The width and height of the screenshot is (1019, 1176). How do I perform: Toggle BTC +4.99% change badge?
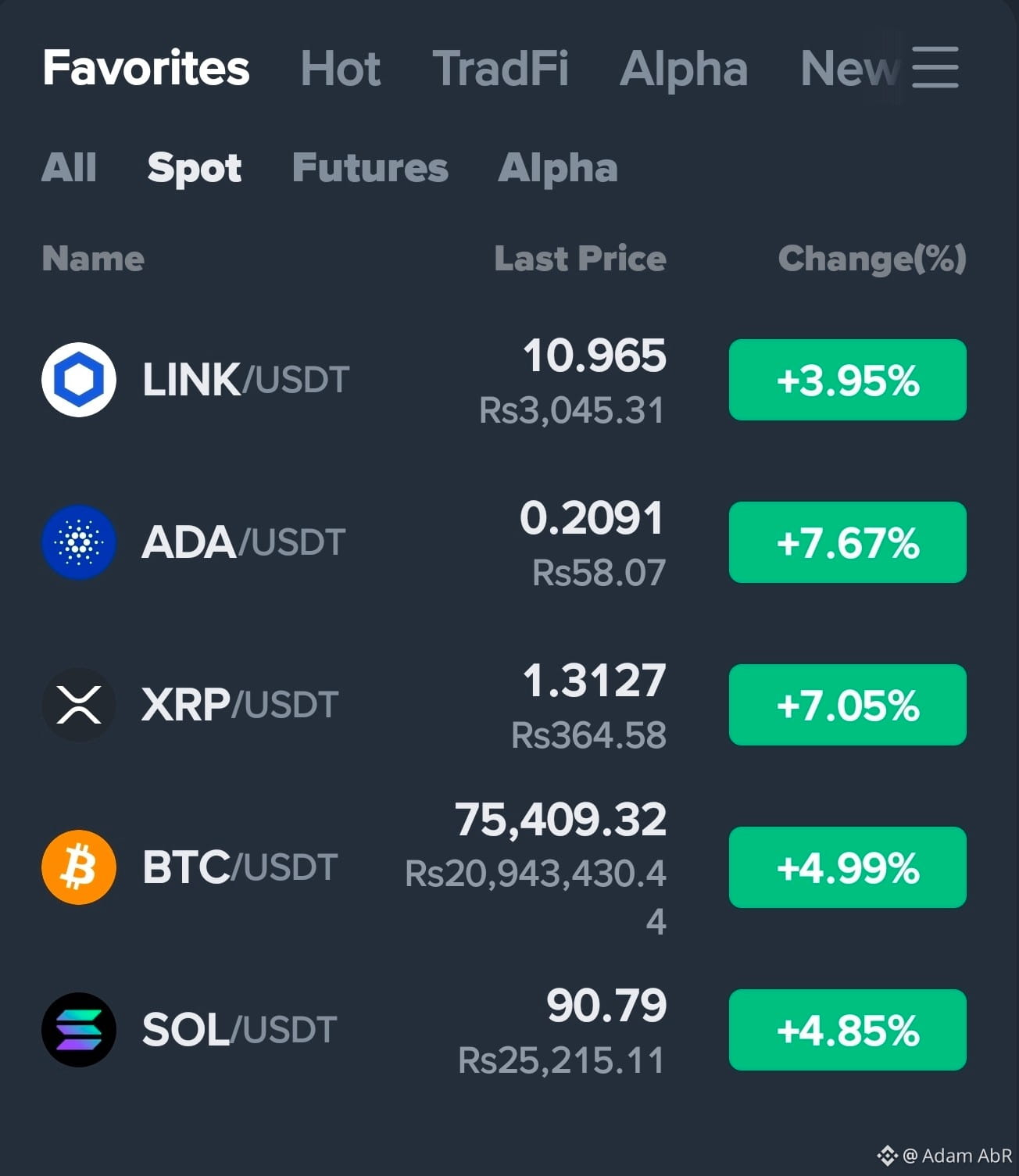click(848, 867)
